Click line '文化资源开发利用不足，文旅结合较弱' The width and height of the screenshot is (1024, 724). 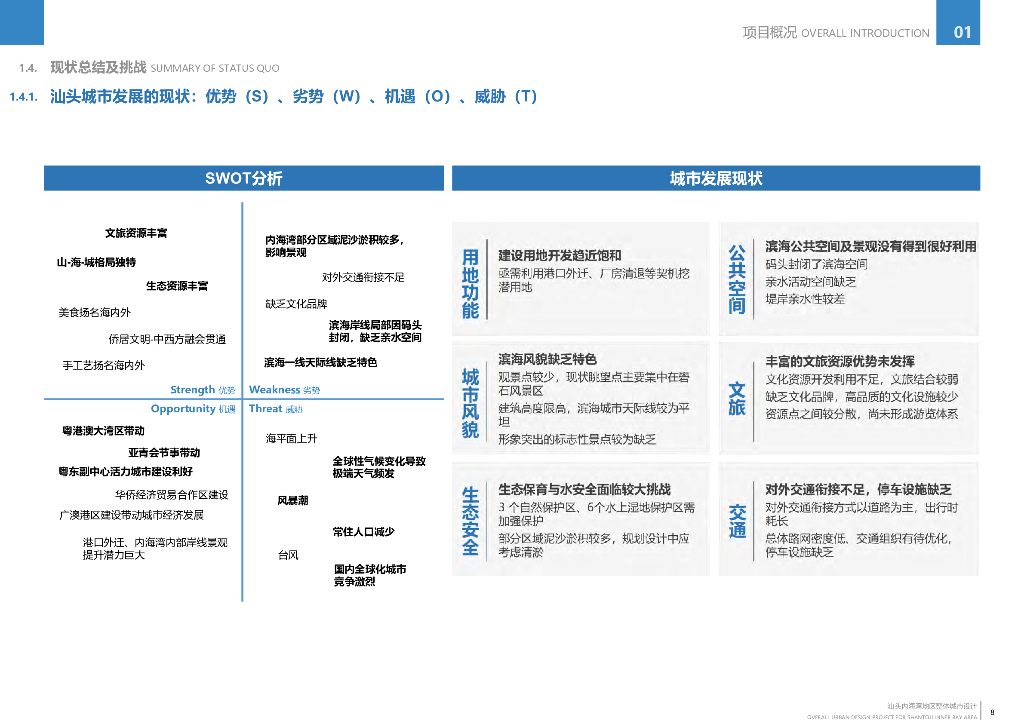pos(861,379)
